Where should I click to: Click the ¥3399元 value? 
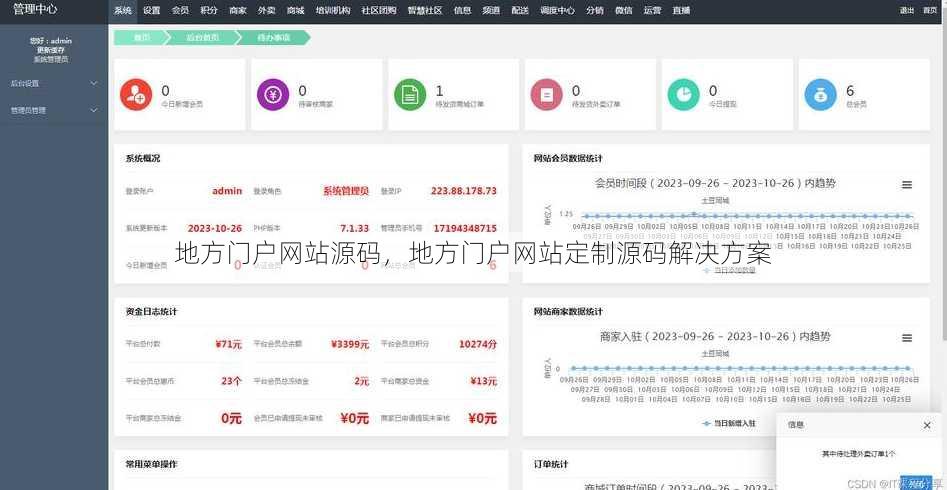(x=350, y=344)
